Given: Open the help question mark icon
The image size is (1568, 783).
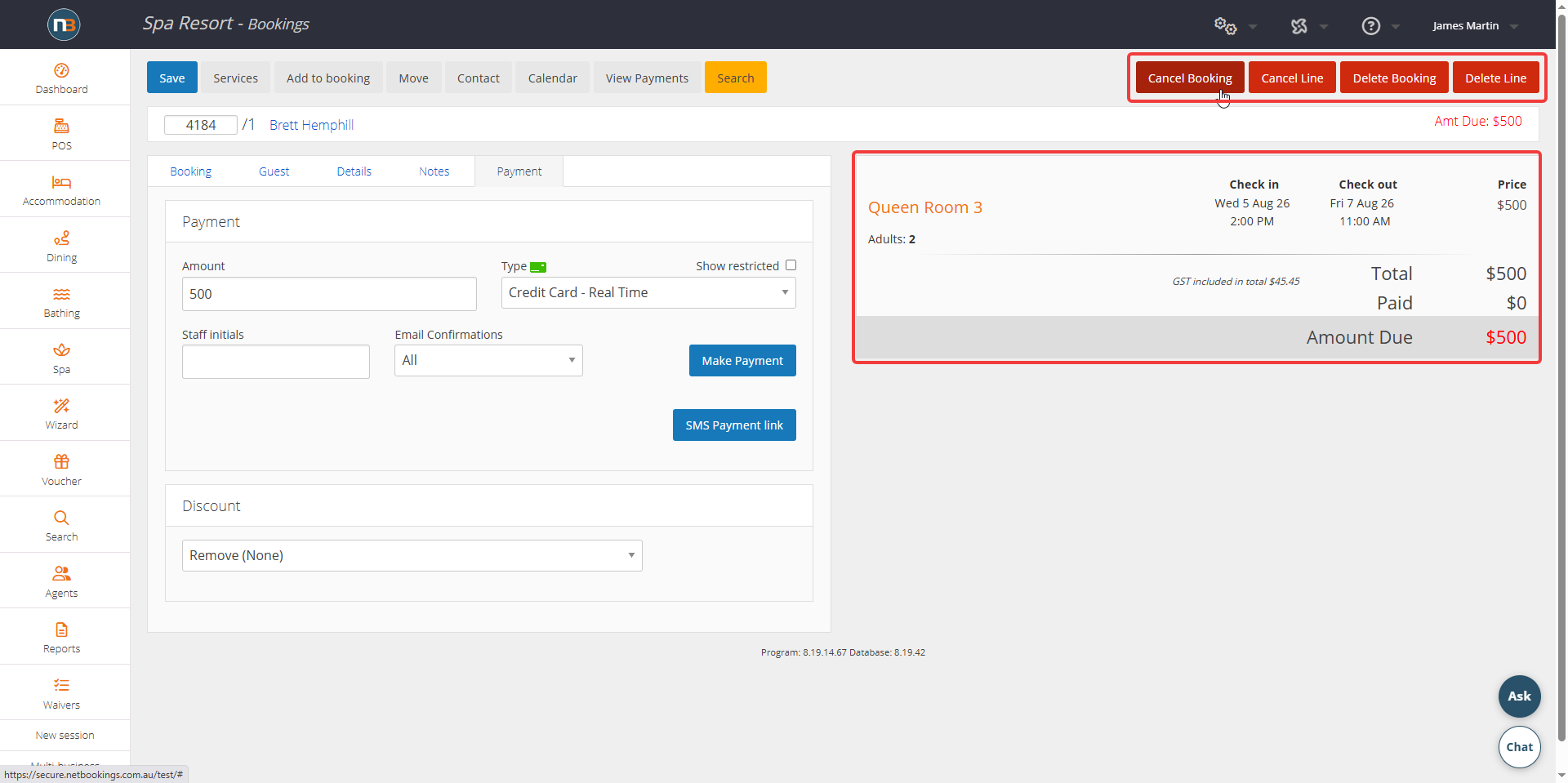Looking at the screenshot, I should pos(1371,26).
